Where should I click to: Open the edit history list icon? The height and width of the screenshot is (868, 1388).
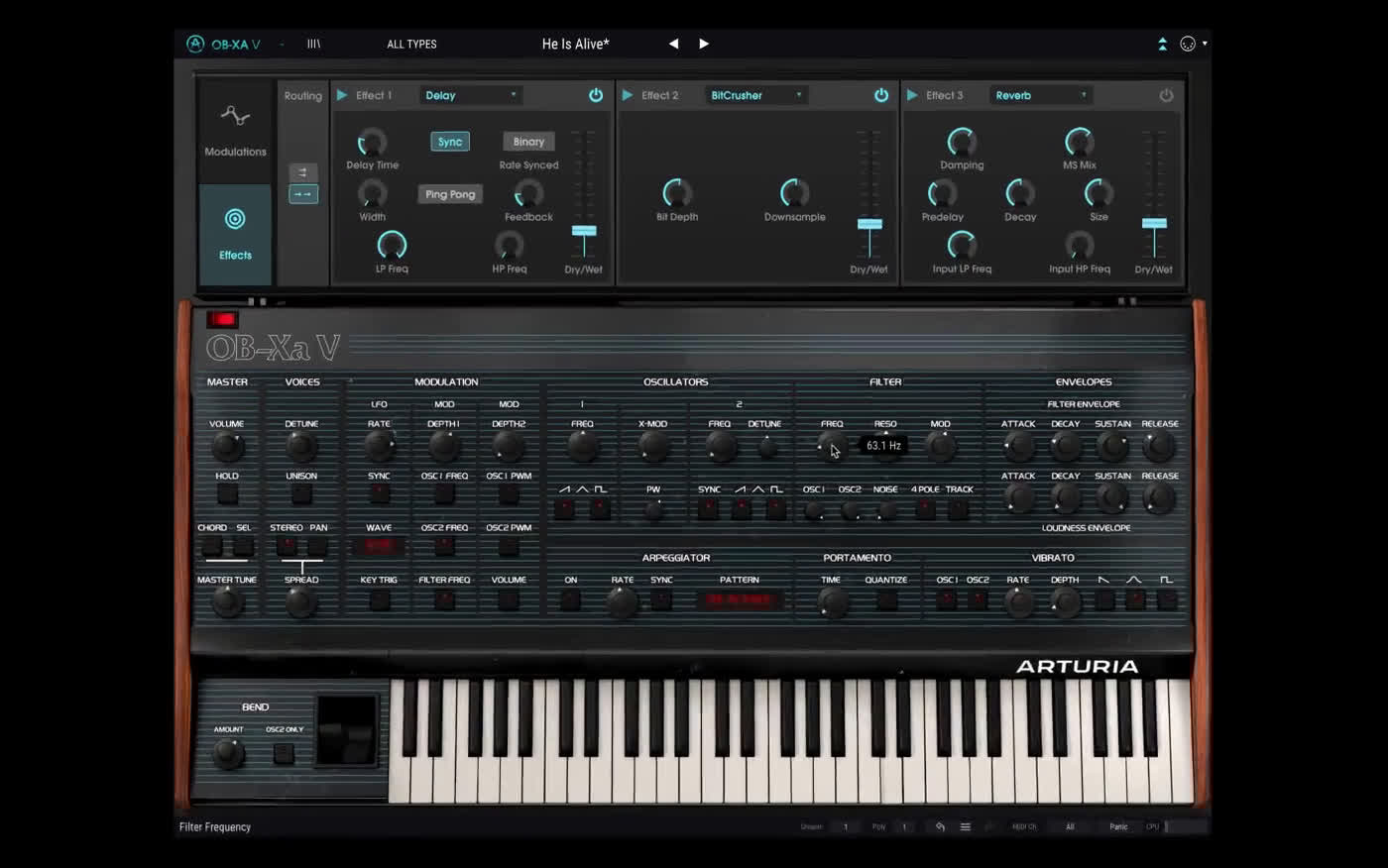tap(965, 826)
